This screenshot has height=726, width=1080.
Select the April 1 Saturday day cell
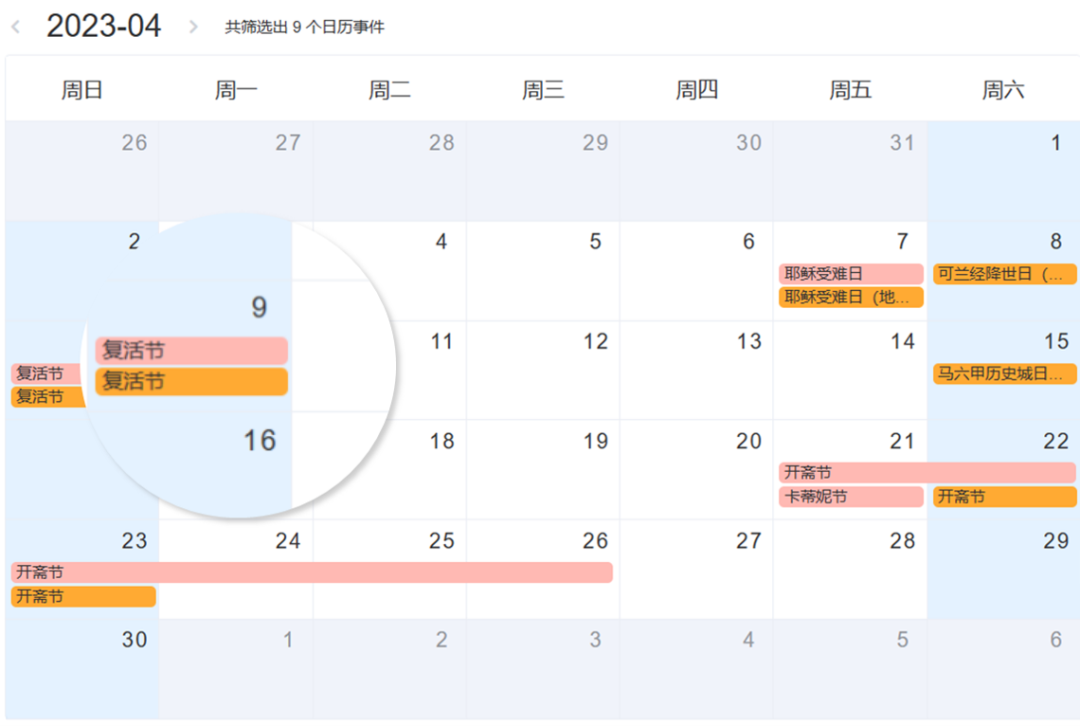[x=1004, y=171]
